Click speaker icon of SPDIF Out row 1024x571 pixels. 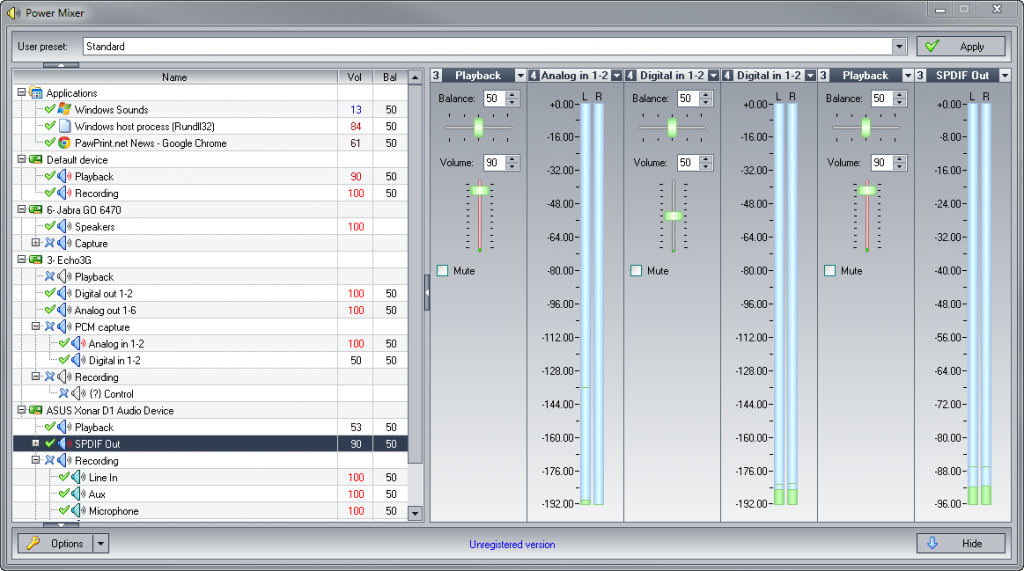(x=64, y=444)
